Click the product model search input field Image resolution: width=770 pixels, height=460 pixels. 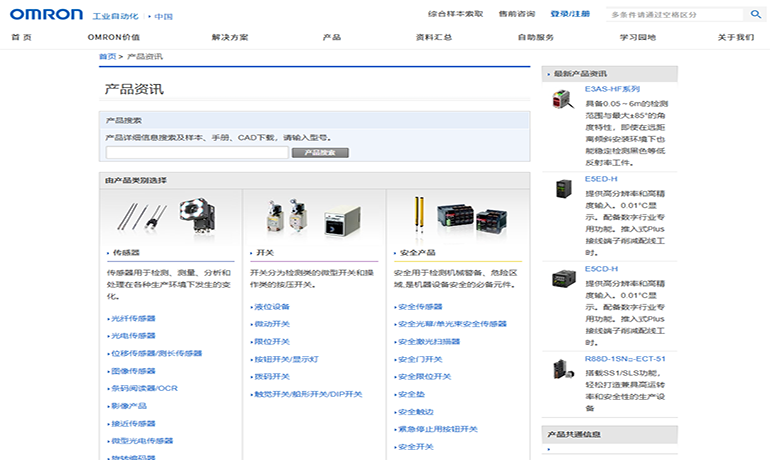coord(197,153)
